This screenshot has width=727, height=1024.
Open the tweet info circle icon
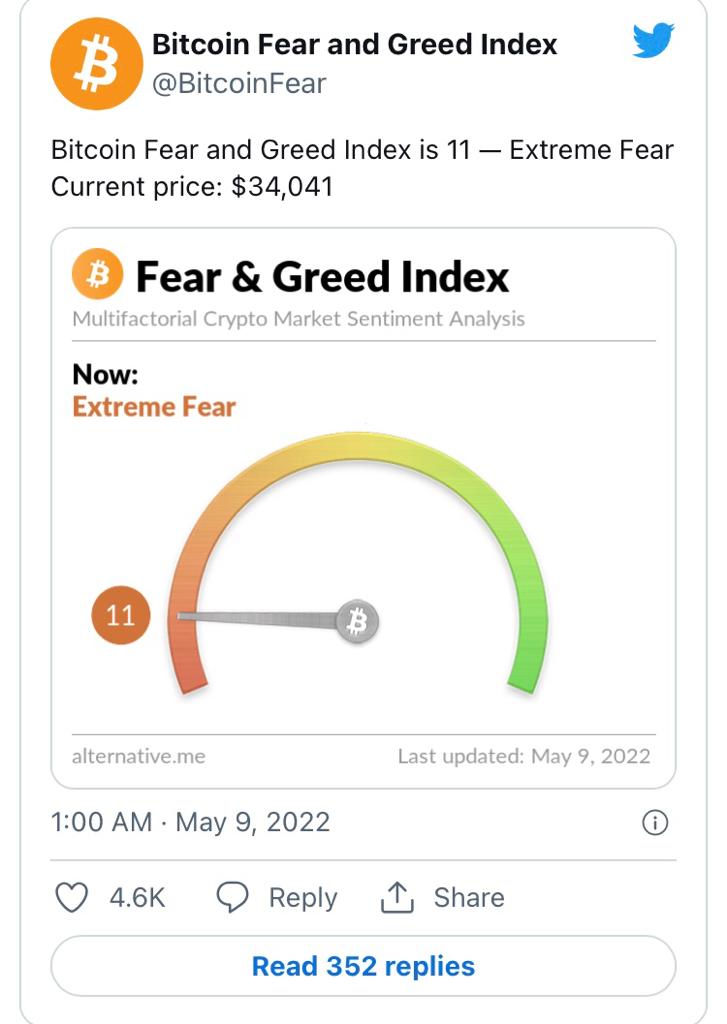(654, 823)
